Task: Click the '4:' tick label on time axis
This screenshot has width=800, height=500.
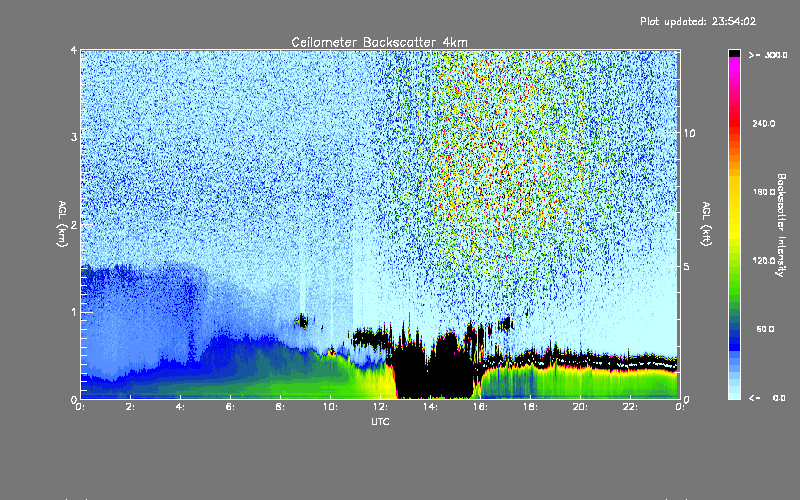Action: click(x=181, y=407)
